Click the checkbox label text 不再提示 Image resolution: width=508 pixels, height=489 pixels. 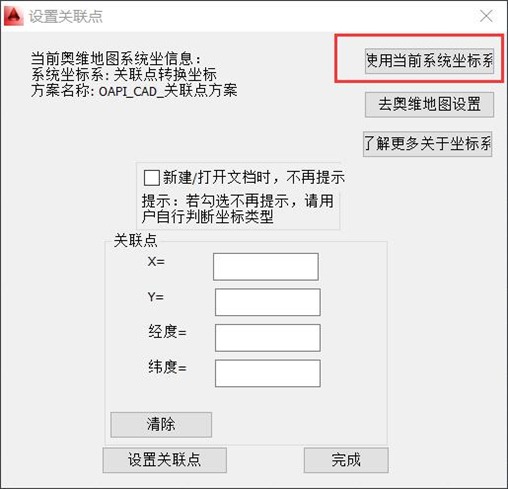point(315,177)
